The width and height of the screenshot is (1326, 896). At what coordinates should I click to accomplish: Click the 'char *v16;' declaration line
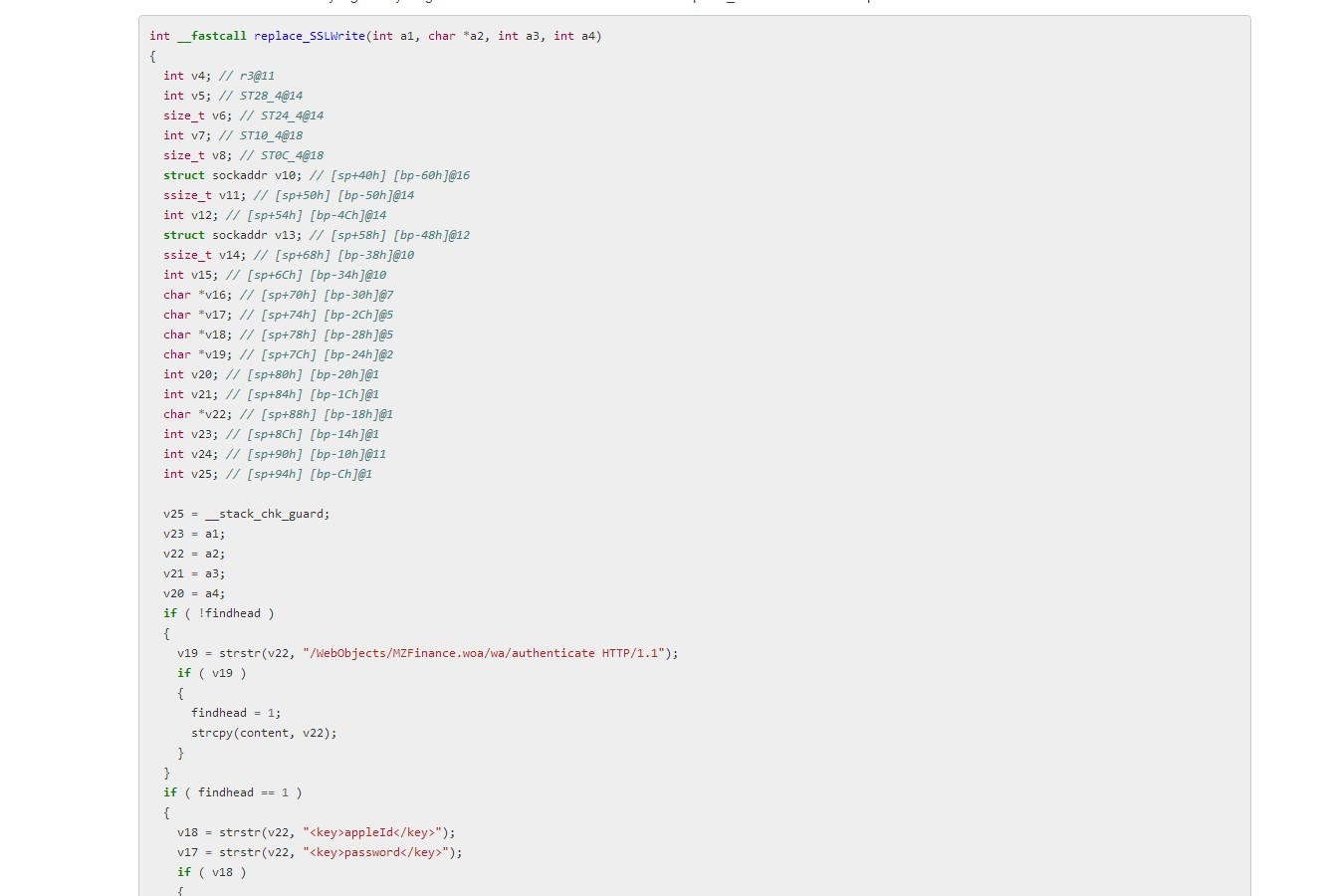279,295
